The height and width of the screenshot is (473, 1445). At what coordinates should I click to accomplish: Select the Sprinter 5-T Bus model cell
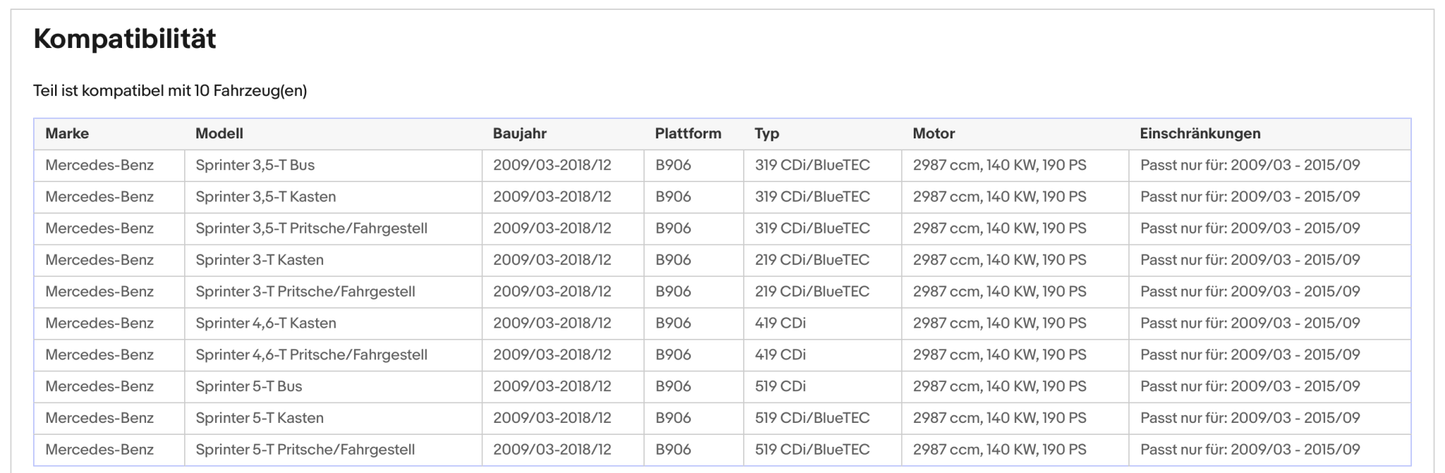(248, 386)
